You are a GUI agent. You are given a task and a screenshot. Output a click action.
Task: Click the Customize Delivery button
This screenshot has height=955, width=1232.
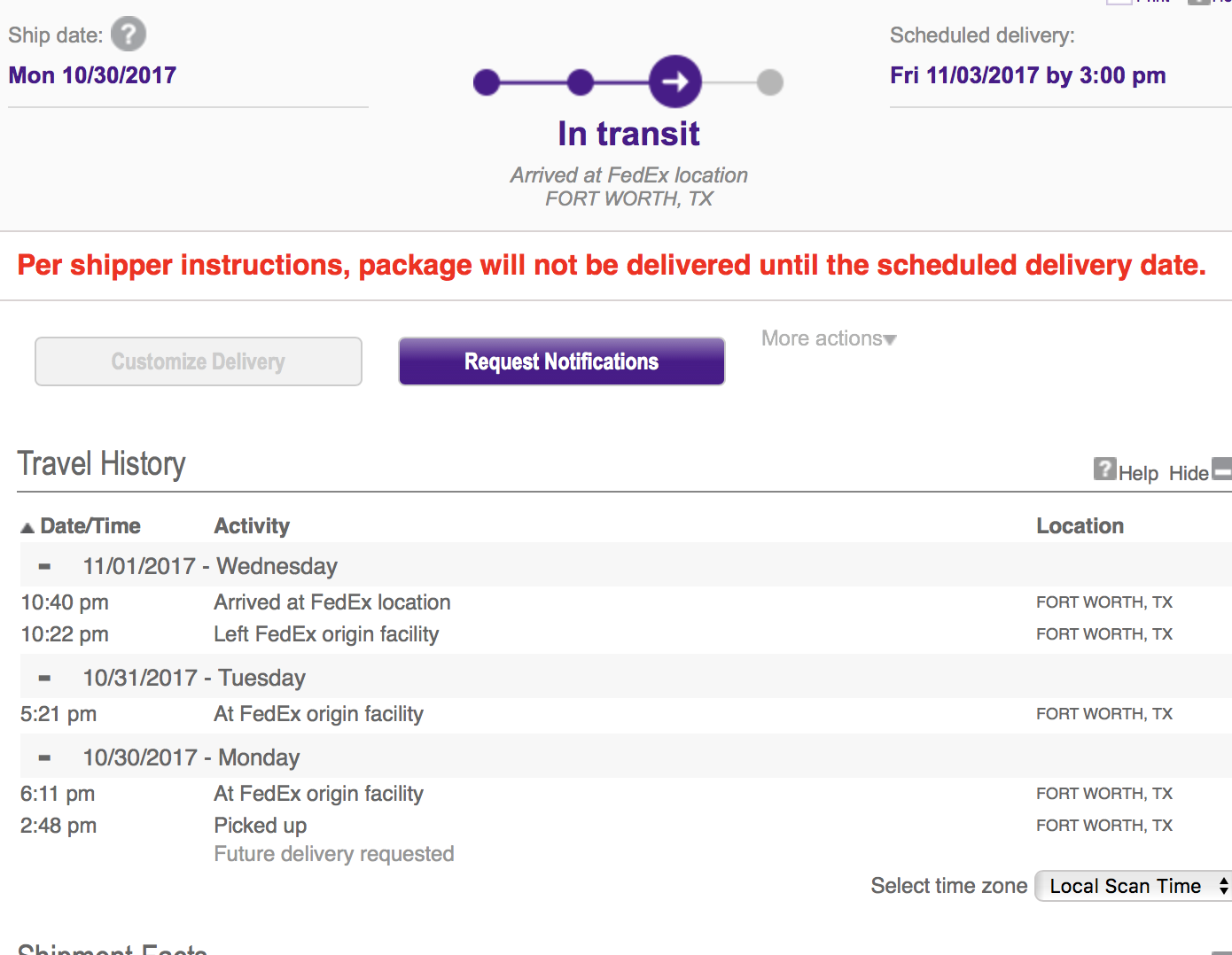pos(199,361)
